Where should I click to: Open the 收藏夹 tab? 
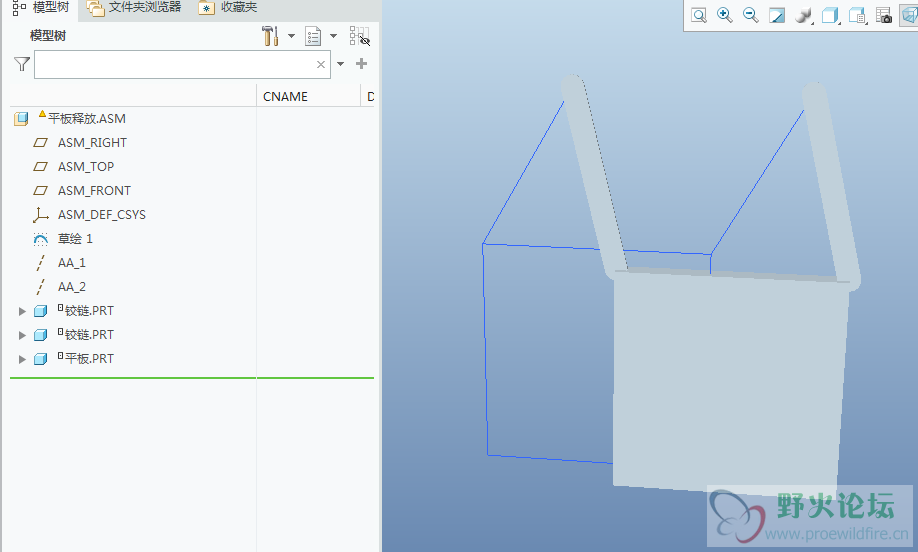(228, 8)
